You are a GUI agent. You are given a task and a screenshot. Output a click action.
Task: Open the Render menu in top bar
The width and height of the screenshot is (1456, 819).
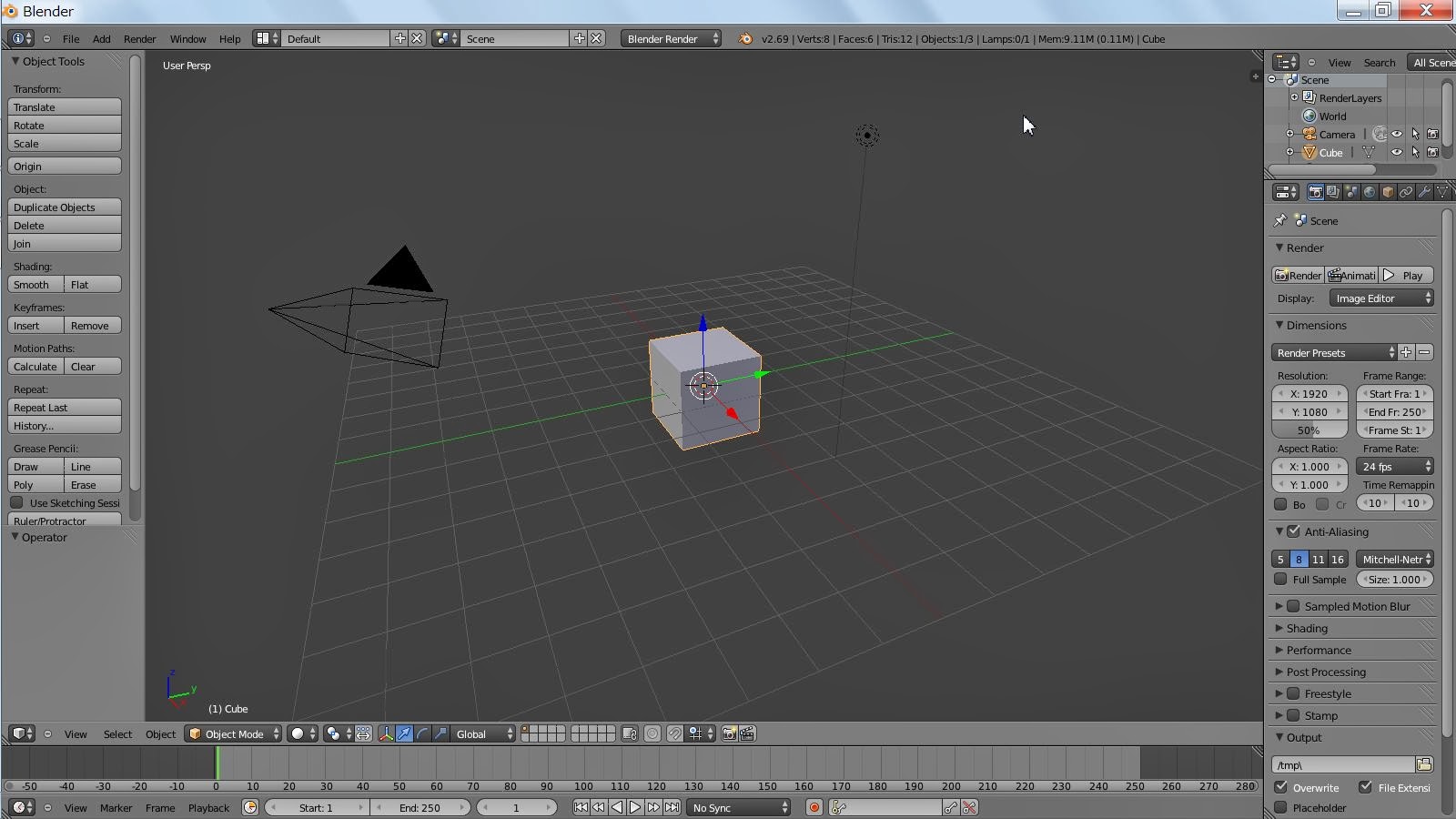point(139,38)
